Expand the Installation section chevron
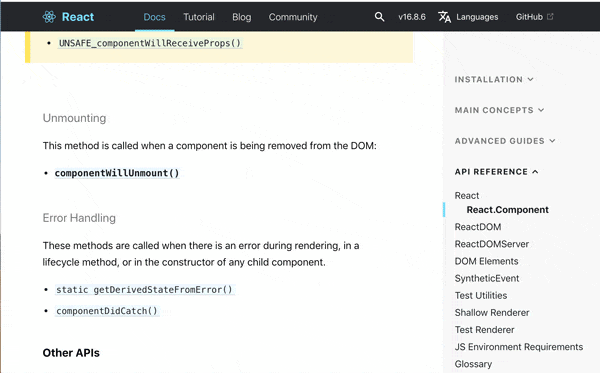600x373 pixels. pos(530,79)
